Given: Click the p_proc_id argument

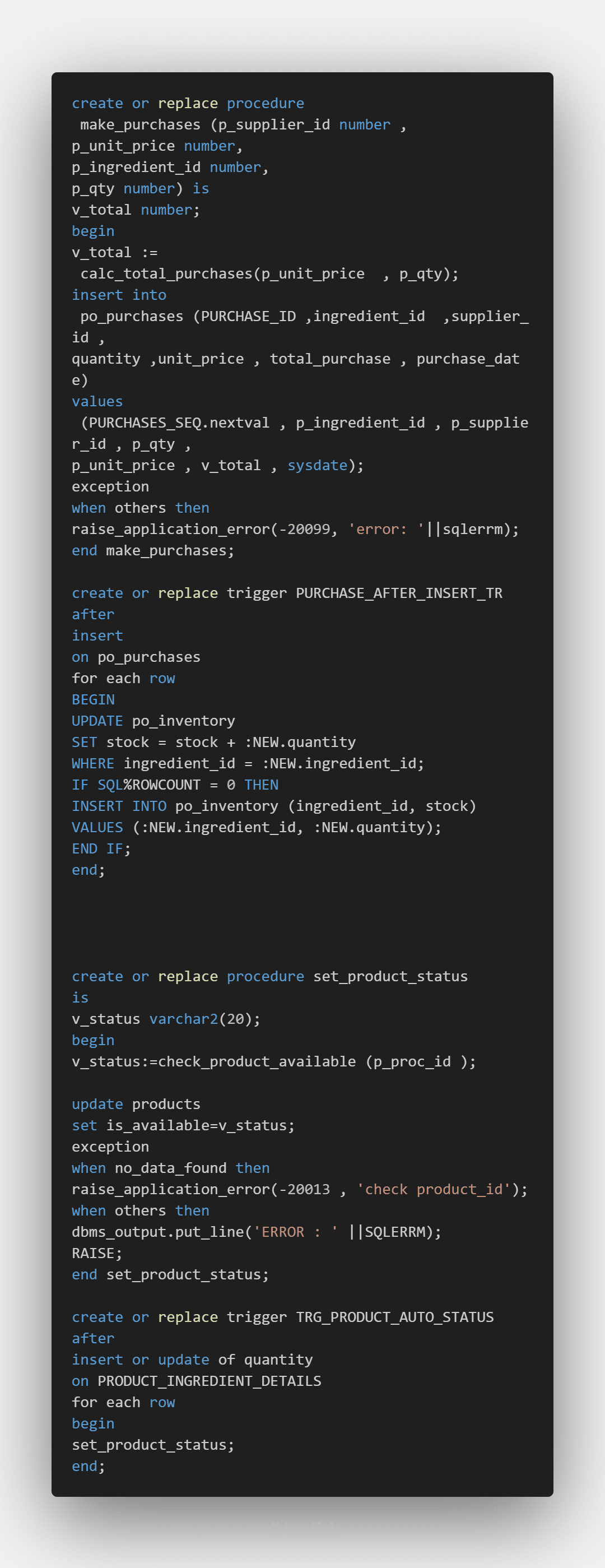Looking at the screenshot, I should (411, 1062).
